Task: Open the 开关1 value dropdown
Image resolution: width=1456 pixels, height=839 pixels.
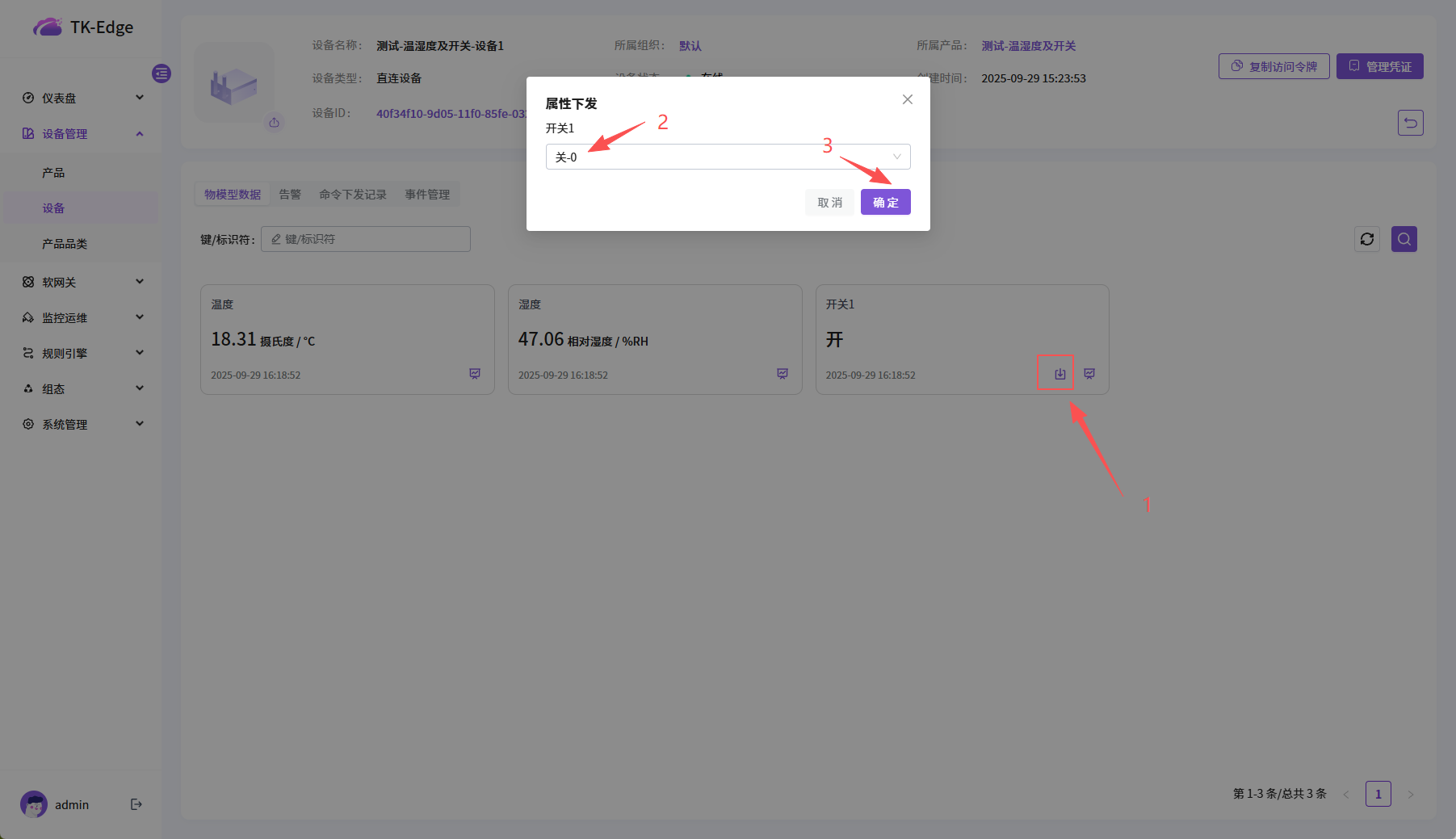Action: (728, 157)
